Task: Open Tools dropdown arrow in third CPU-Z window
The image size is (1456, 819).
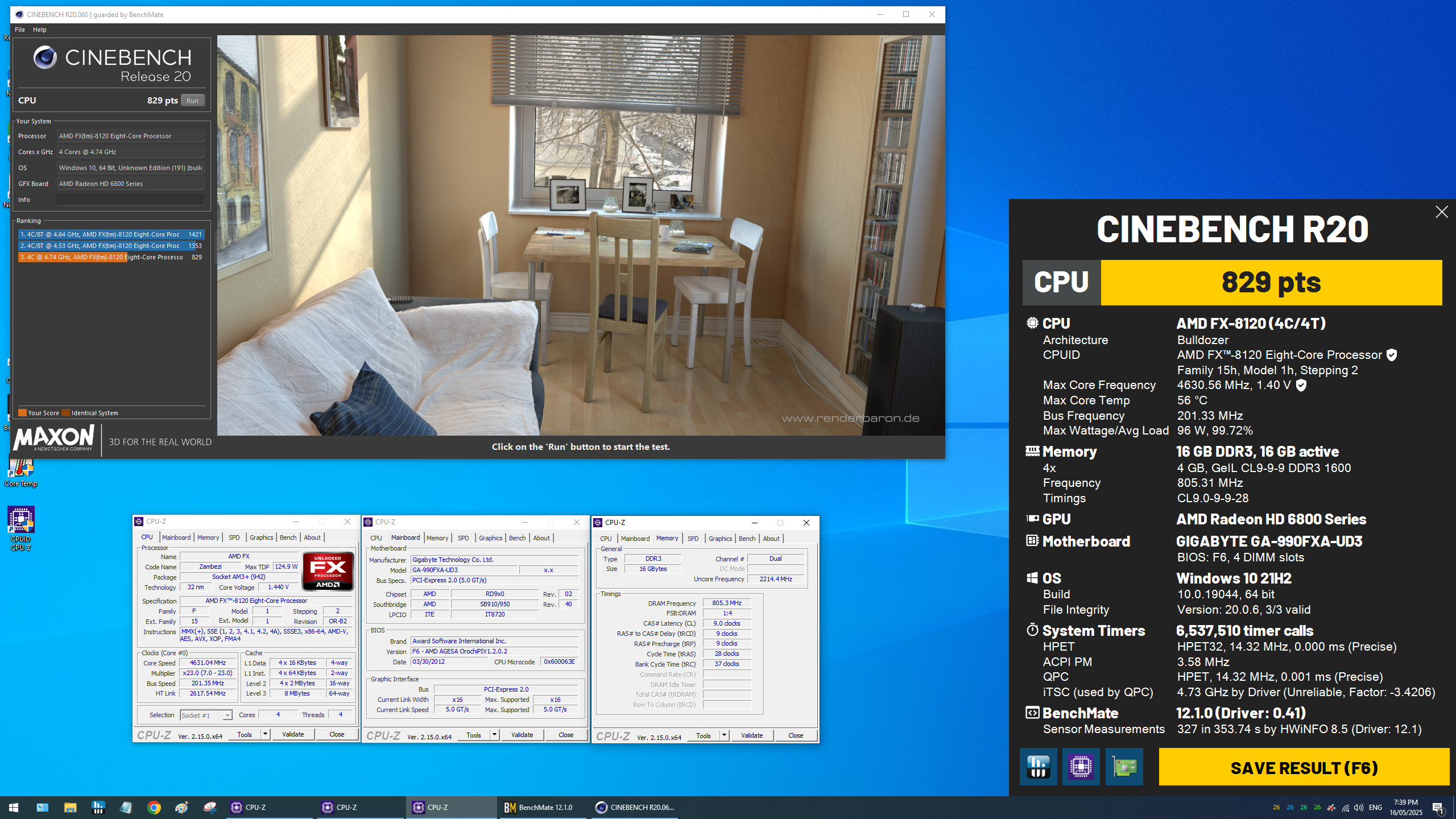Action: 724,735
